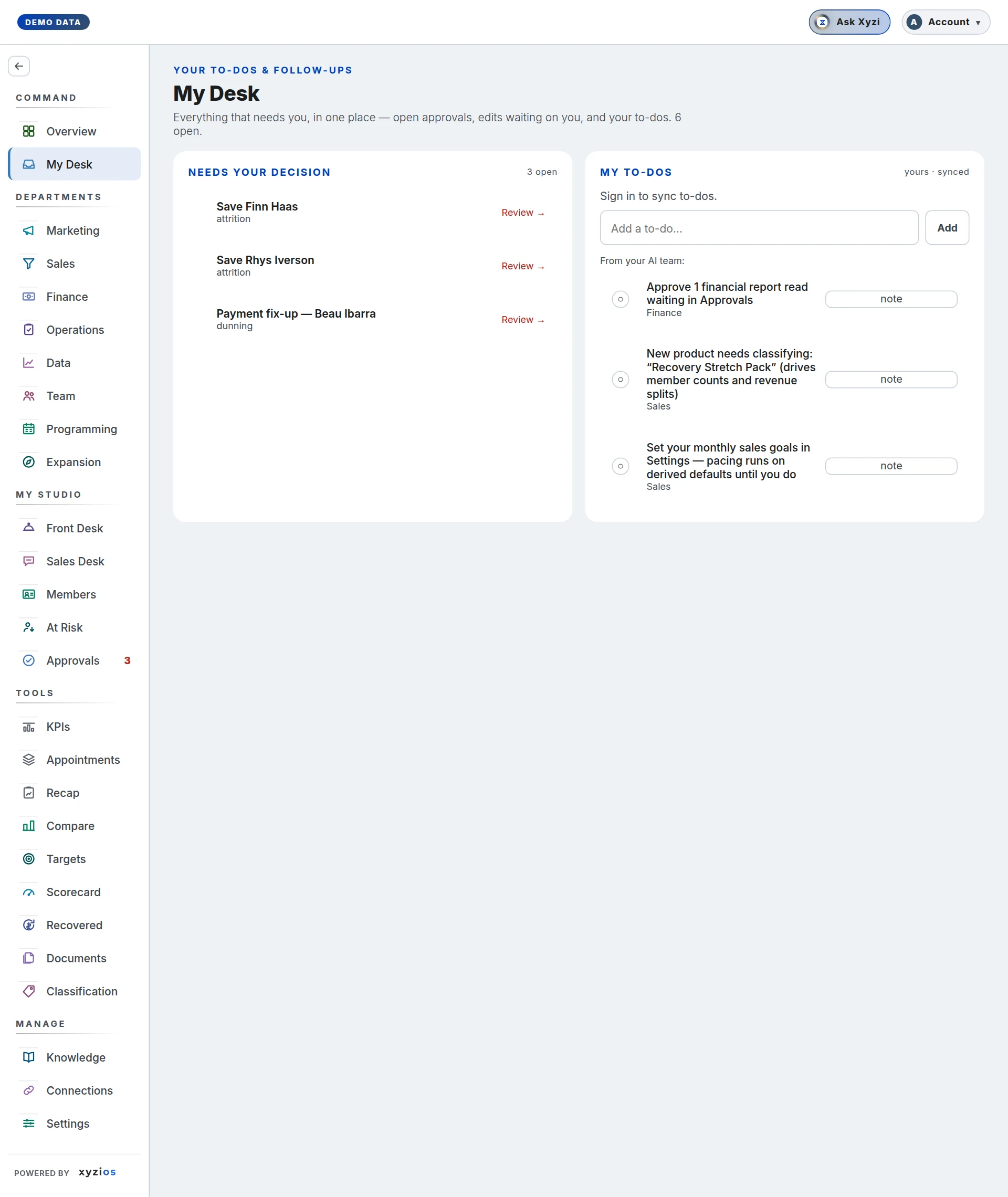1008x1197 pixels.
Task: Click the Add to-do button
Action: coord(947,228)
